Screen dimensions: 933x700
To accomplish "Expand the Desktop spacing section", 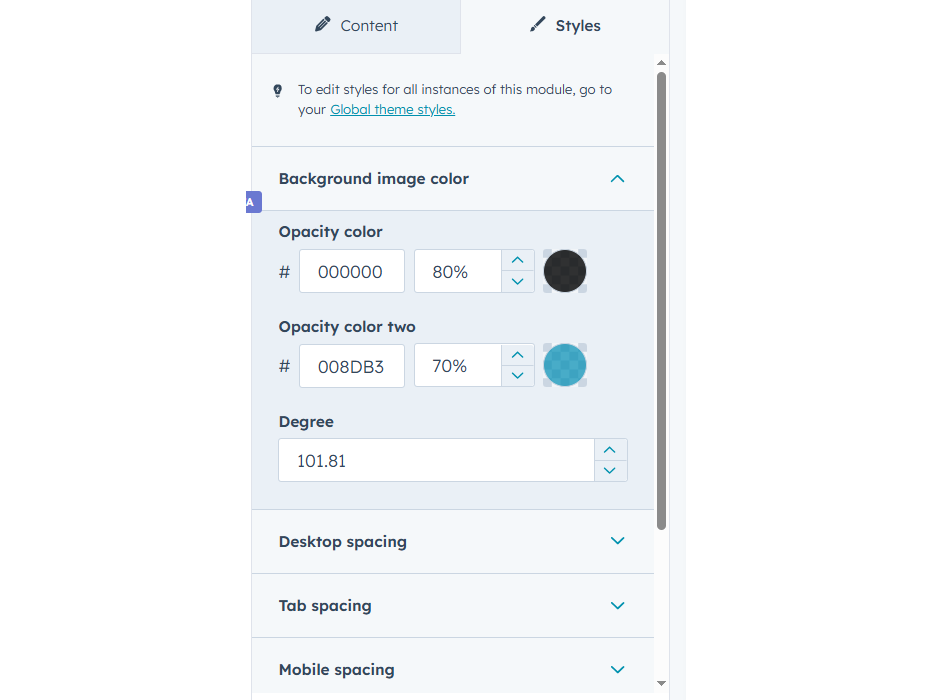I will pos(617,541).
